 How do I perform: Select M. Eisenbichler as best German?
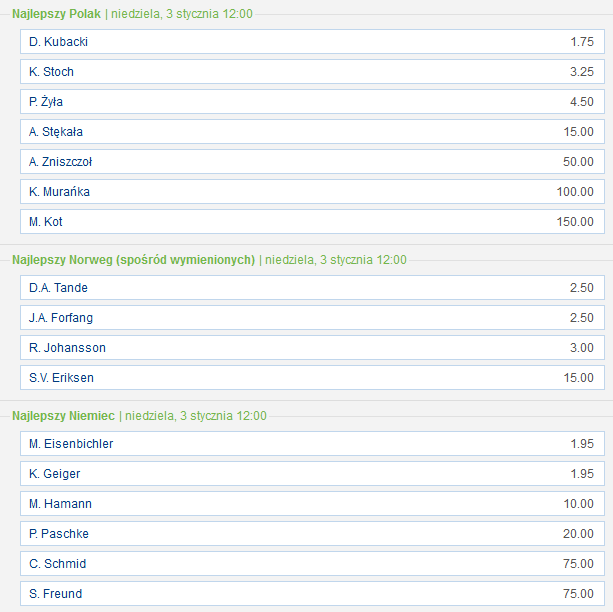coord(312,444)
